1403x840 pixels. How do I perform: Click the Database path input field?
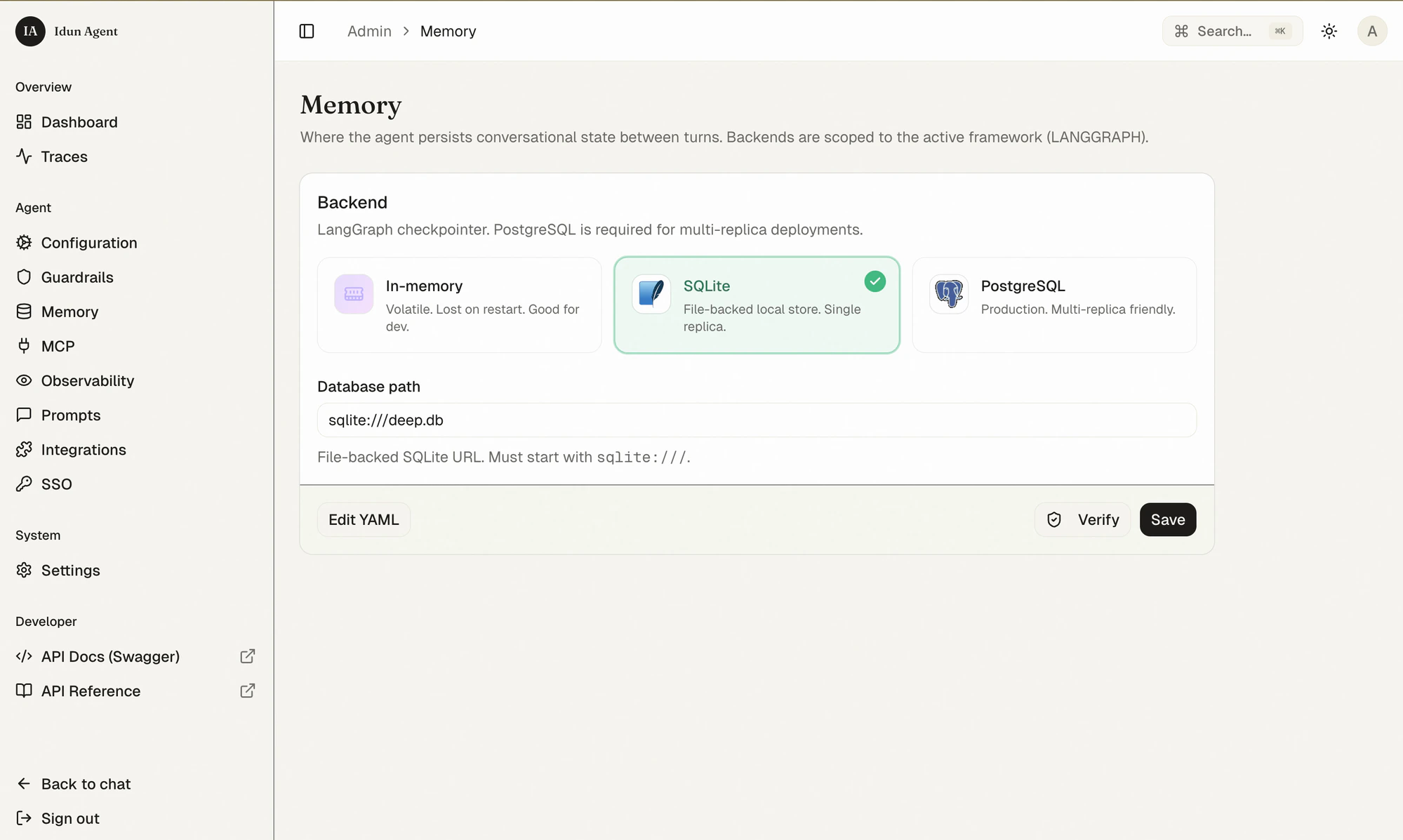pos(757,420)
